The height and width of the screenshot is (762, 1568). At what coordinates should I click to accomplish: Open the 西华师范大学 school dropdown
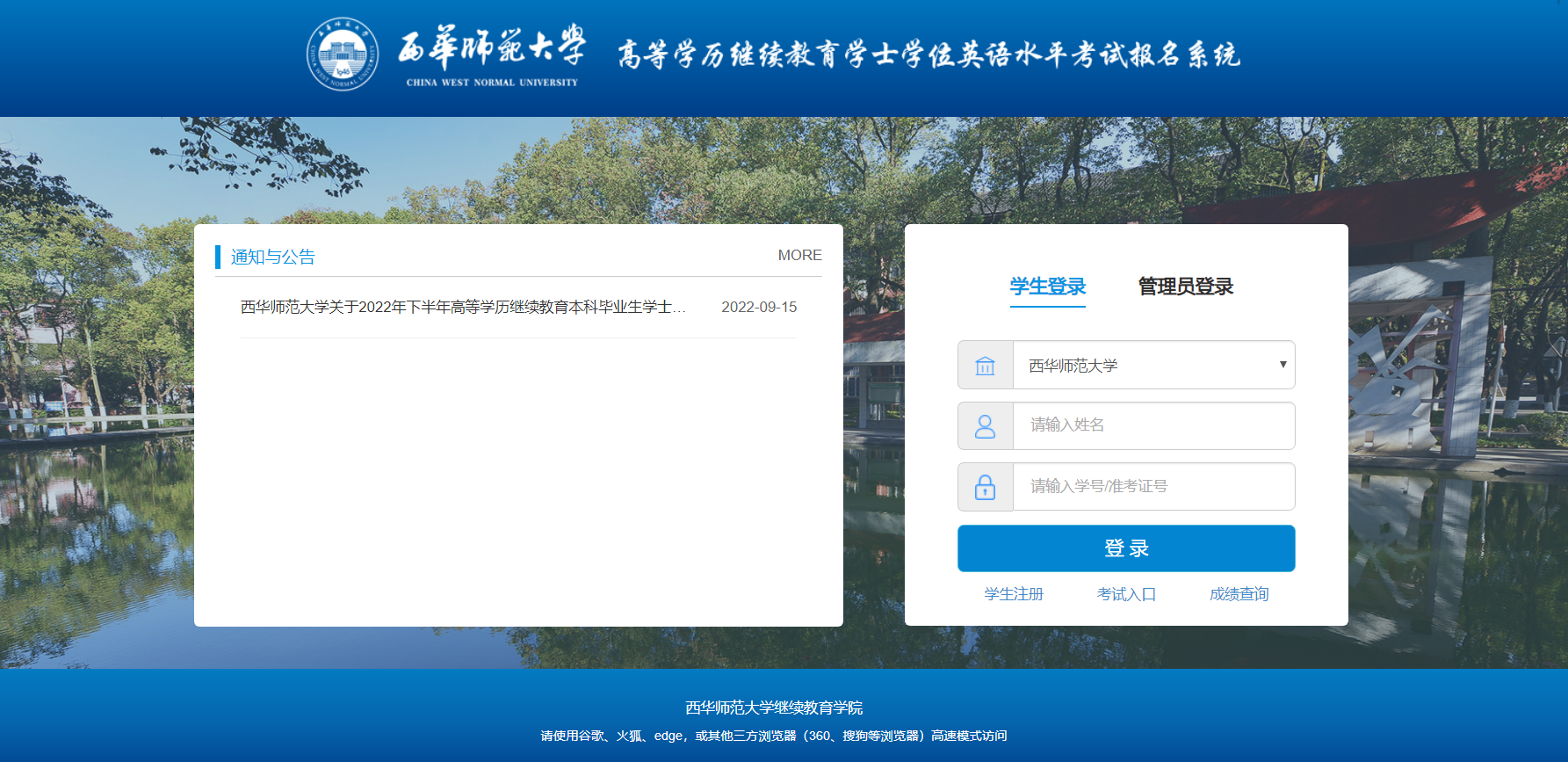point(1153,365)
